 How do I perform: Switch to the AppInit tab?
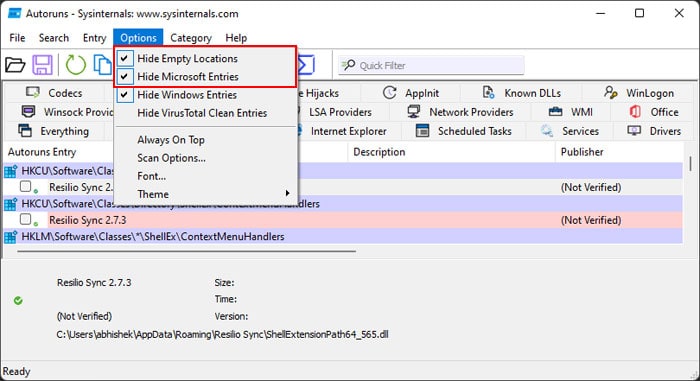coord(411,92)
